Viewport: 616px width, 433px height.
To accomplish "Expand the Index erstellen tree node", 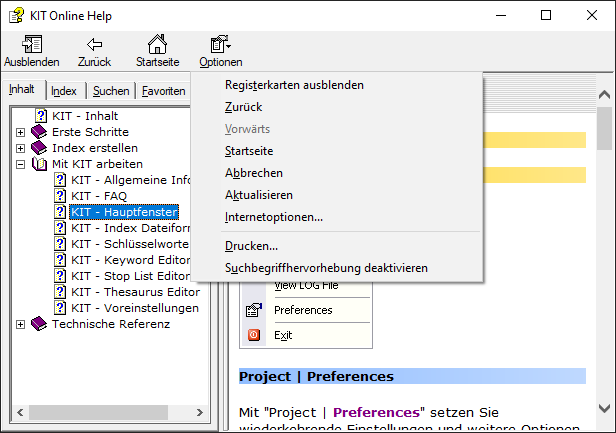I will tap(21, 148).
